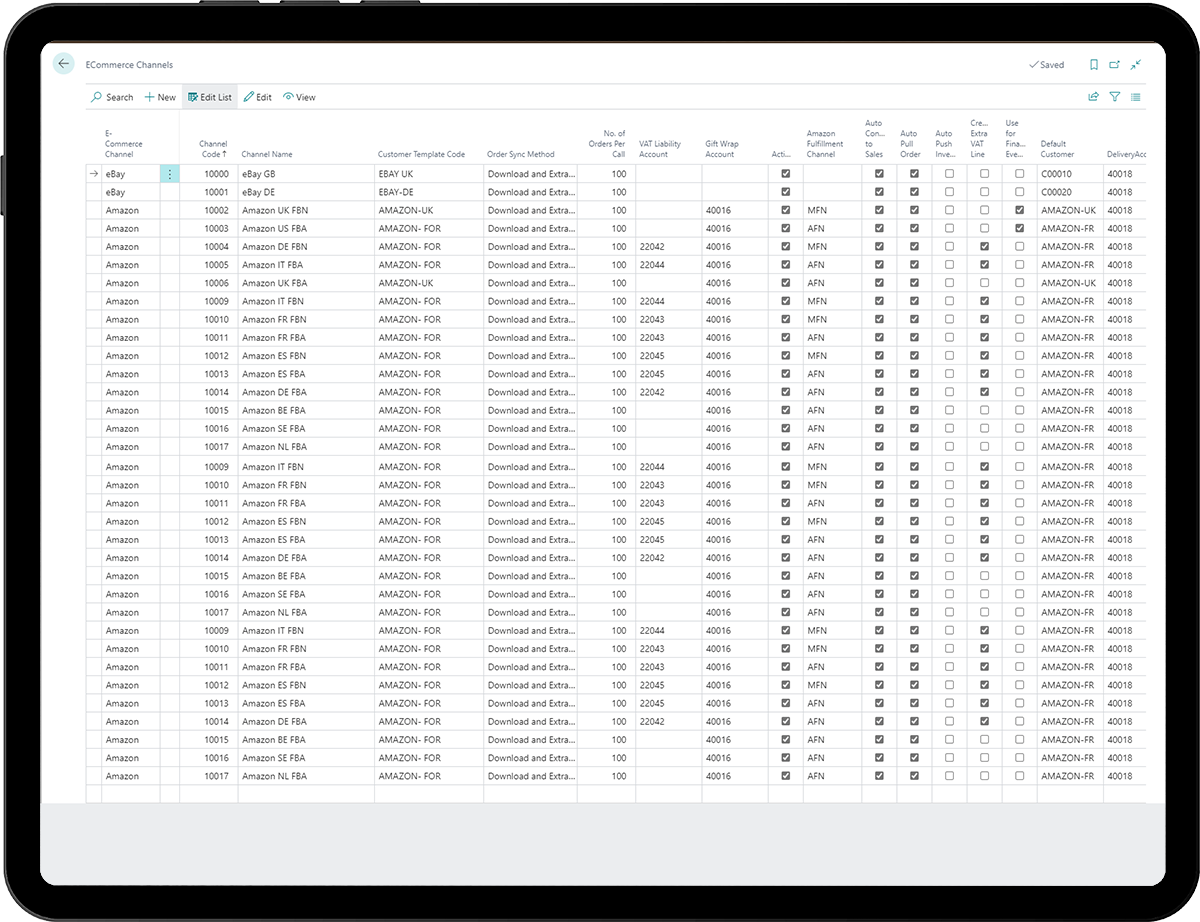
Task: Click the Amazon US FBA channel name cell
Action: tap(273, 229)
